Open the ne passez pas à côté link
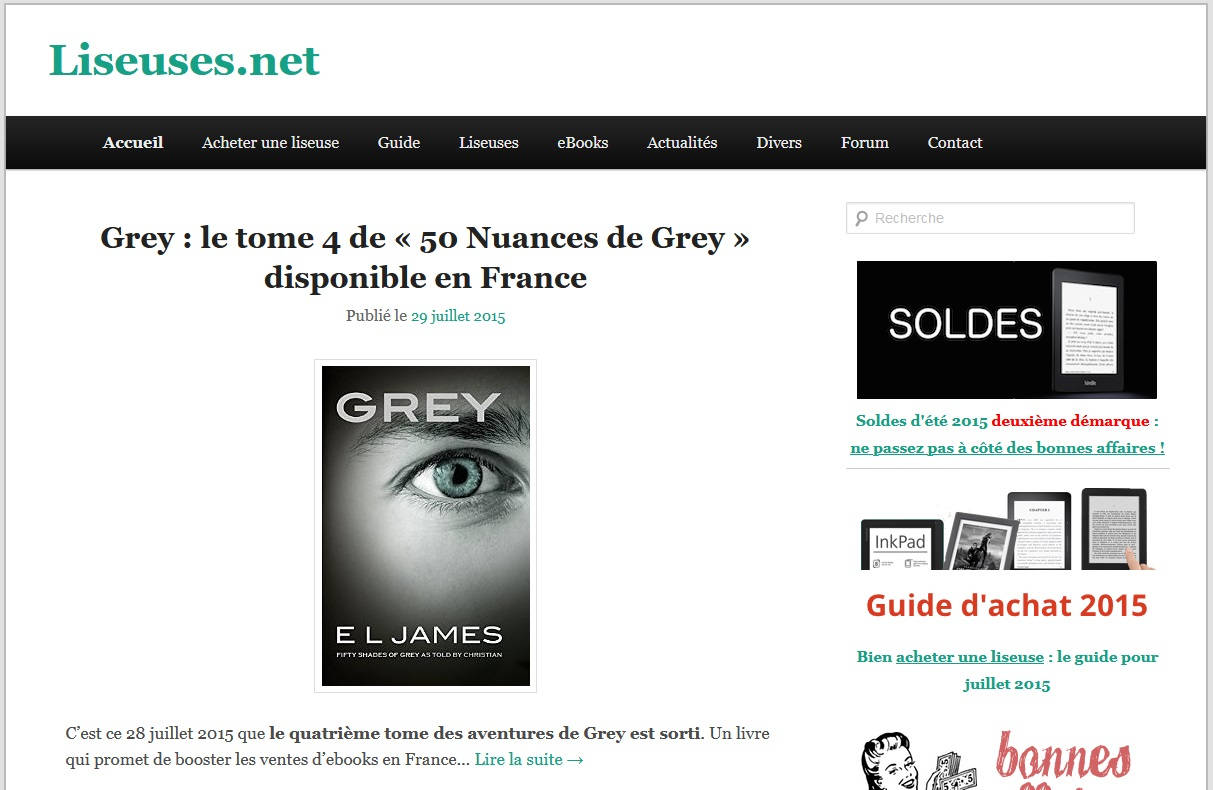 pos(1007,448)
